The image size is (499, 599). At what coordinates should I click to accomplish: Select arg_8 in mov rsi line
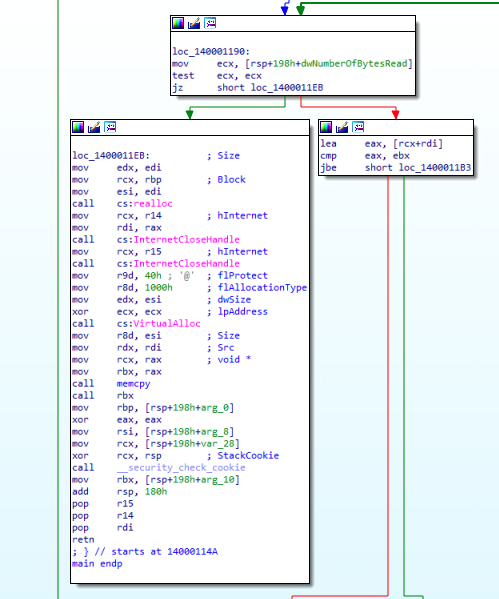coord(215,432)
